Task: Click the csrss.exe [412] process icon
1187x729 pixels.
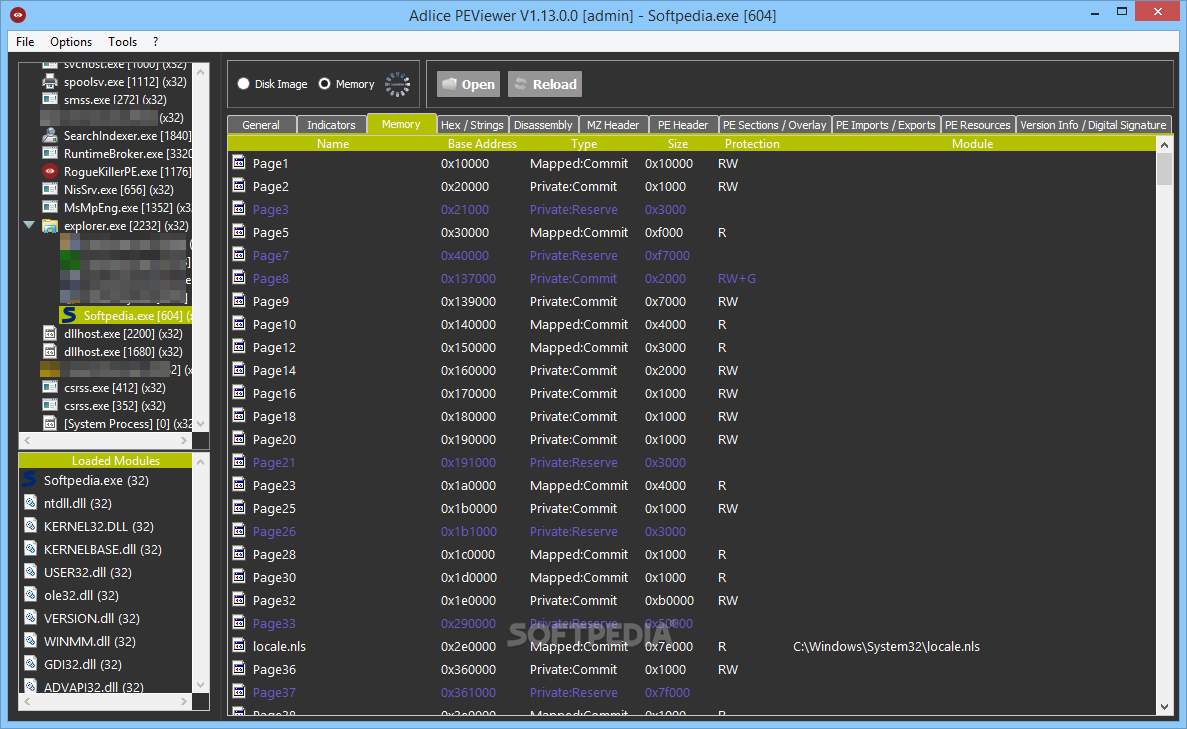Action: pyautogui.click(x=50, y=387)
